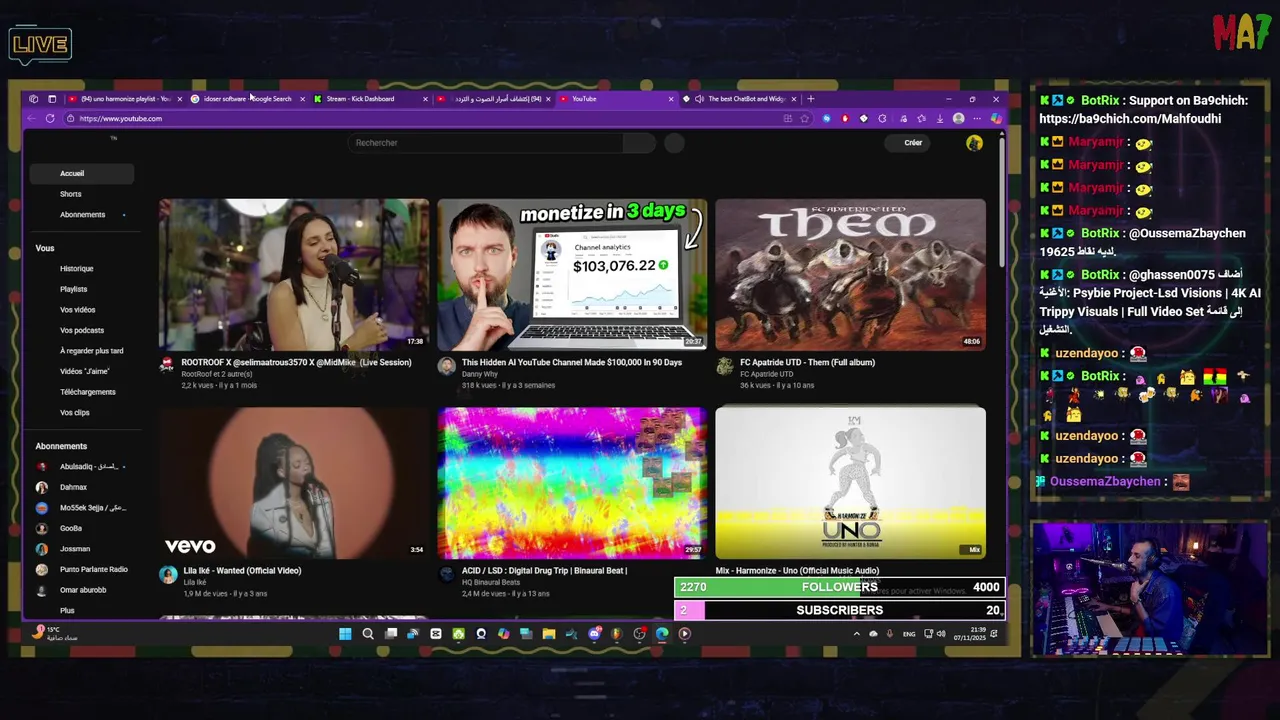Open Omar aburobb subscription channel

(82, 590)
